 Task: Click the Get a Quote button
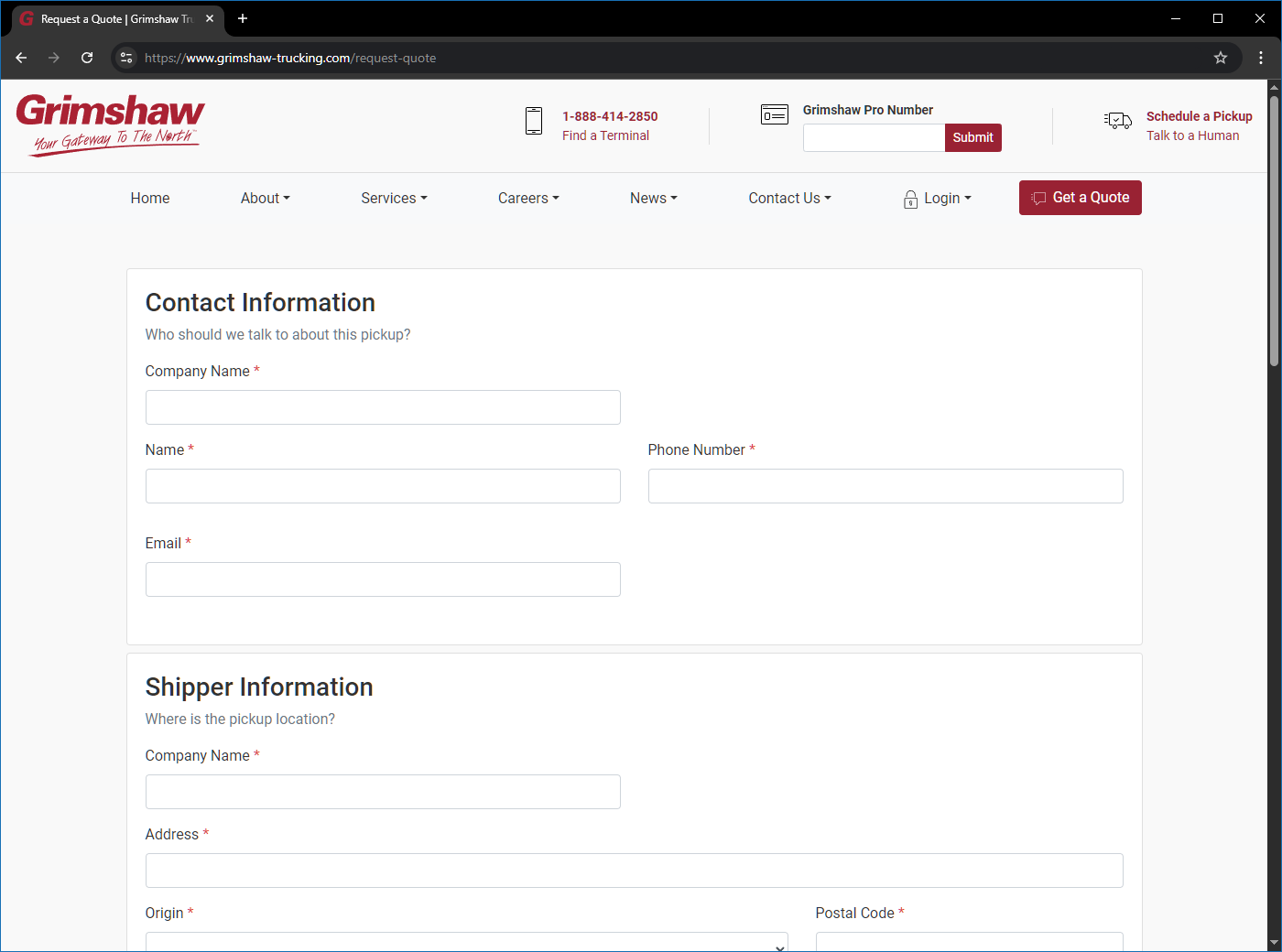pyautogui.click(x=1081, y=198)
